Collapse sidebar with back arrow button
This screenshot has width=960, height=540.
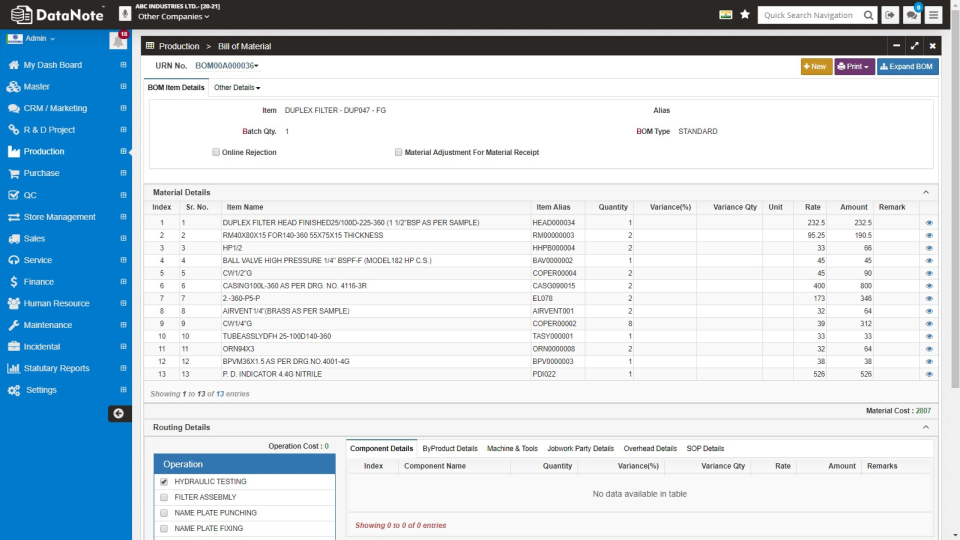coord(119,413)
